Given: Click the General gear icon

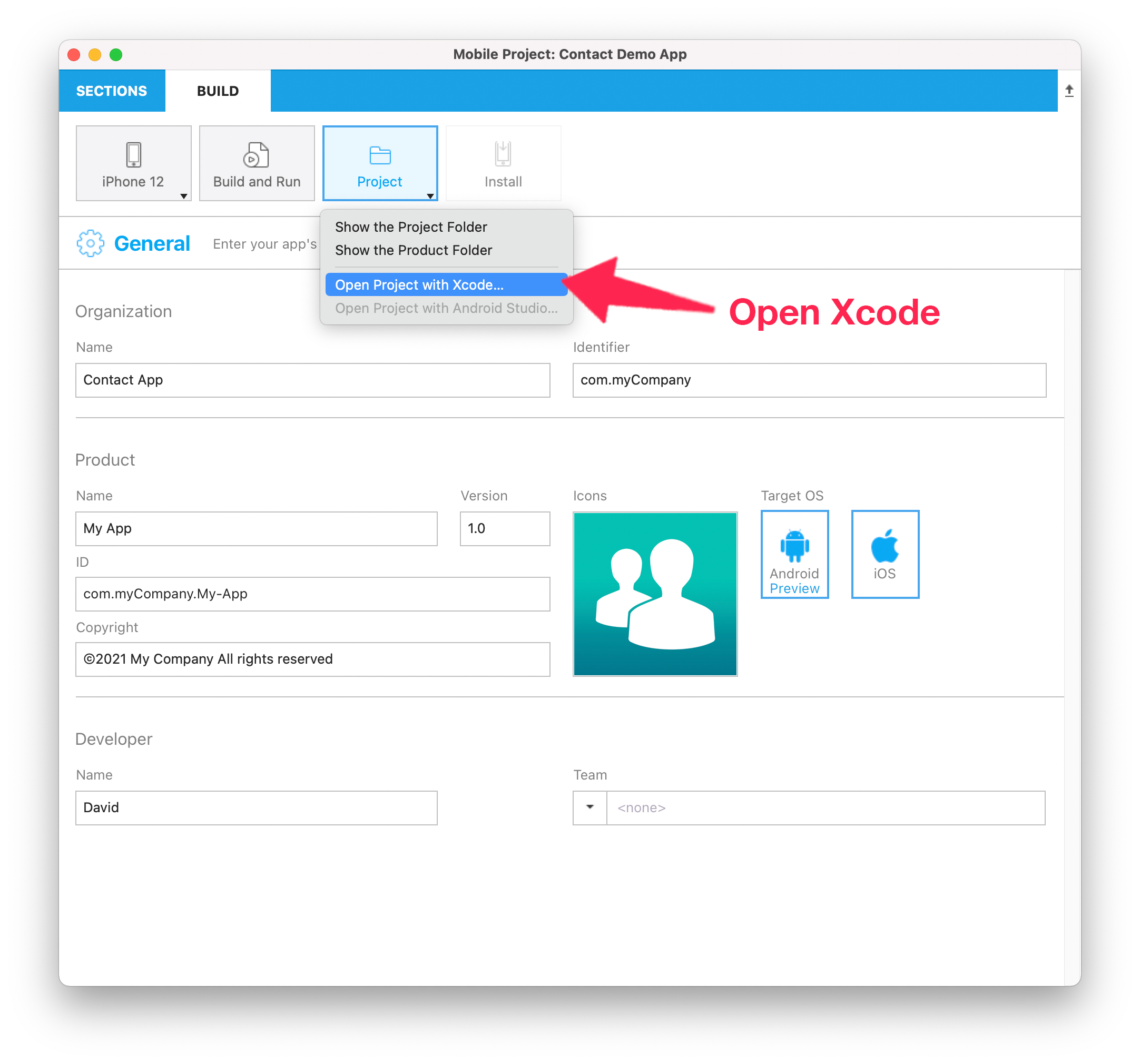Looking at the screenshot, I should coord(90,243).
